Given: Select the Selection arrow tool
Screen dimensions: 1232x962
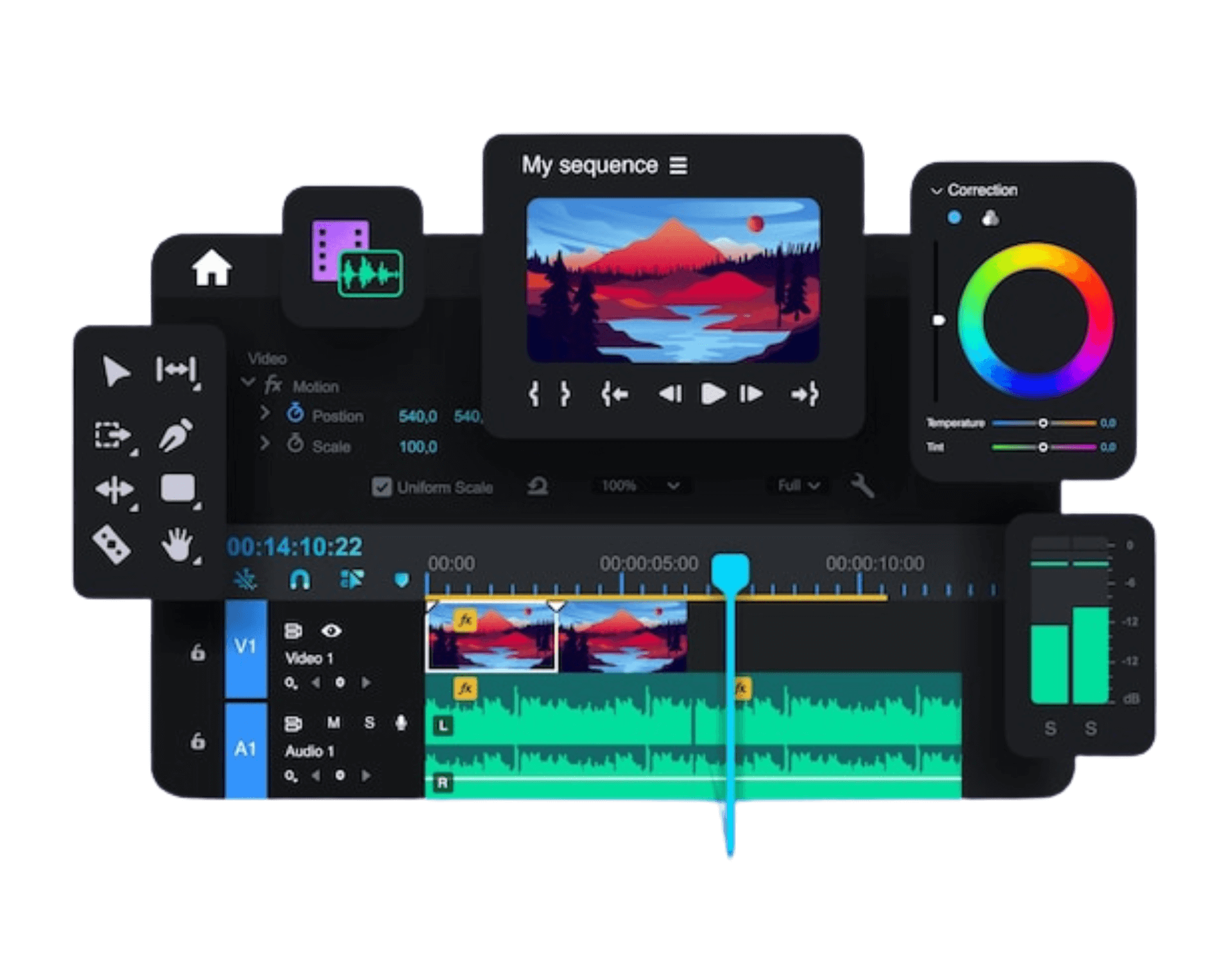Looking at the screenshot, I should [x=116, y=371].
